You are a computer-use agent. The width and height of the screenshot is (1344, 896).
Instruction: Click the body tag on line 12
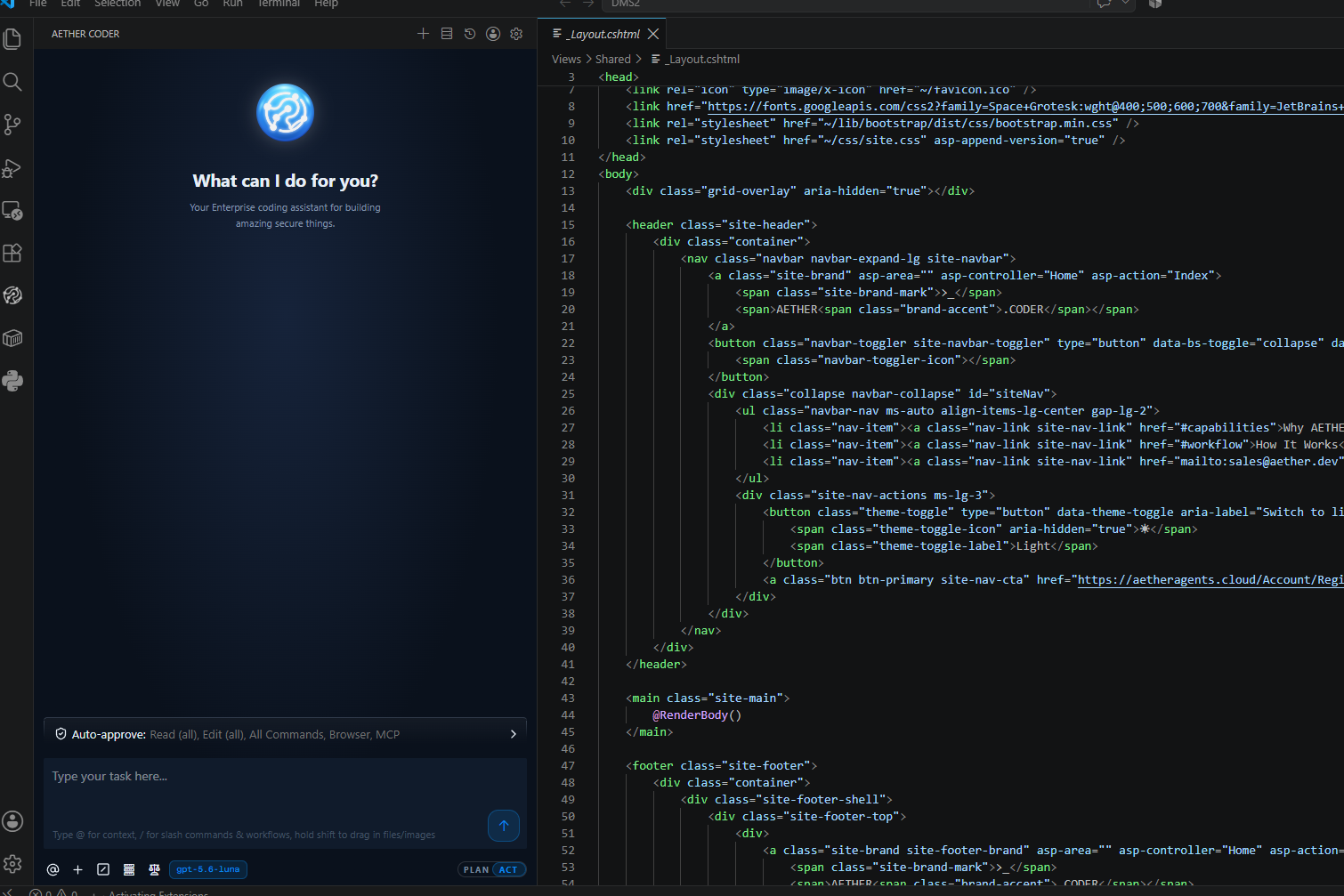point(619,174)
